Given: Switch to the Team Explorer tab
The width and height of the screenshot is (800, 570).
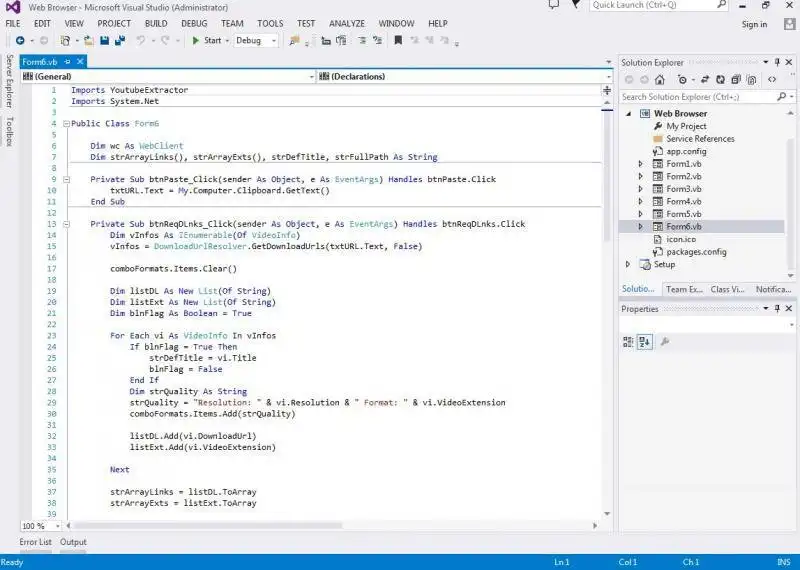Looking at the screenshot, I should (684, 289).
